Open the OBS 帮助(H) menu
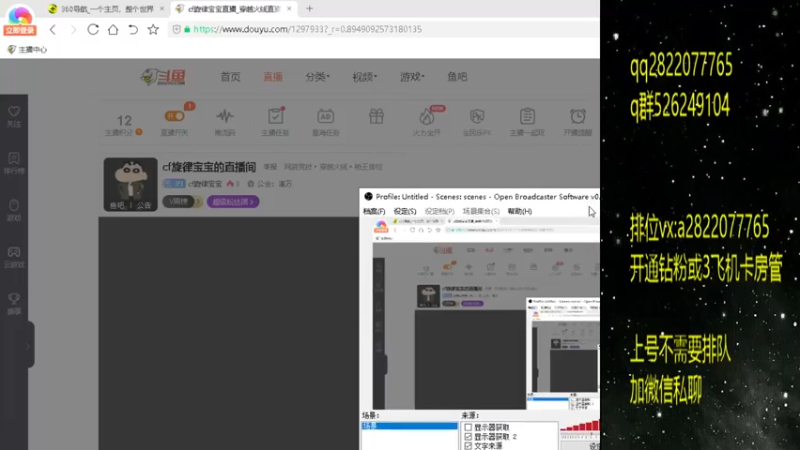800x450 pixels. click(519, 211)
